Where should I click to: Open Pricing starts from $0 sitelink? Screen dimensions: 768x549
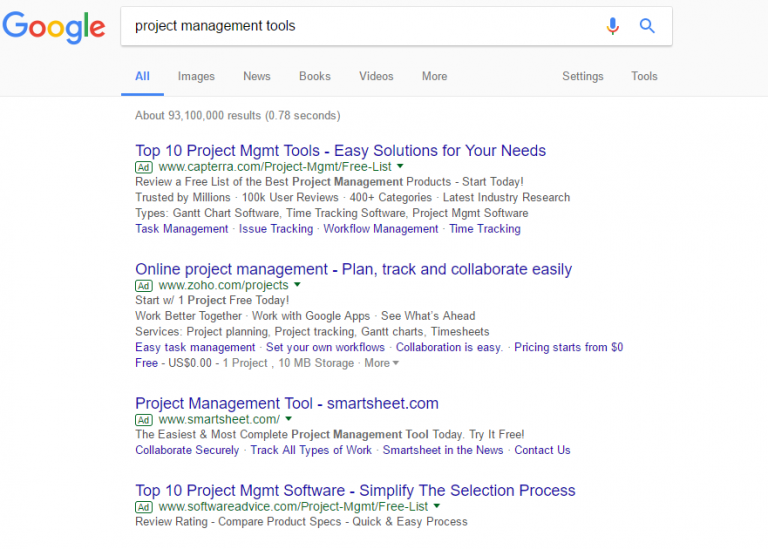pos(569,347)
